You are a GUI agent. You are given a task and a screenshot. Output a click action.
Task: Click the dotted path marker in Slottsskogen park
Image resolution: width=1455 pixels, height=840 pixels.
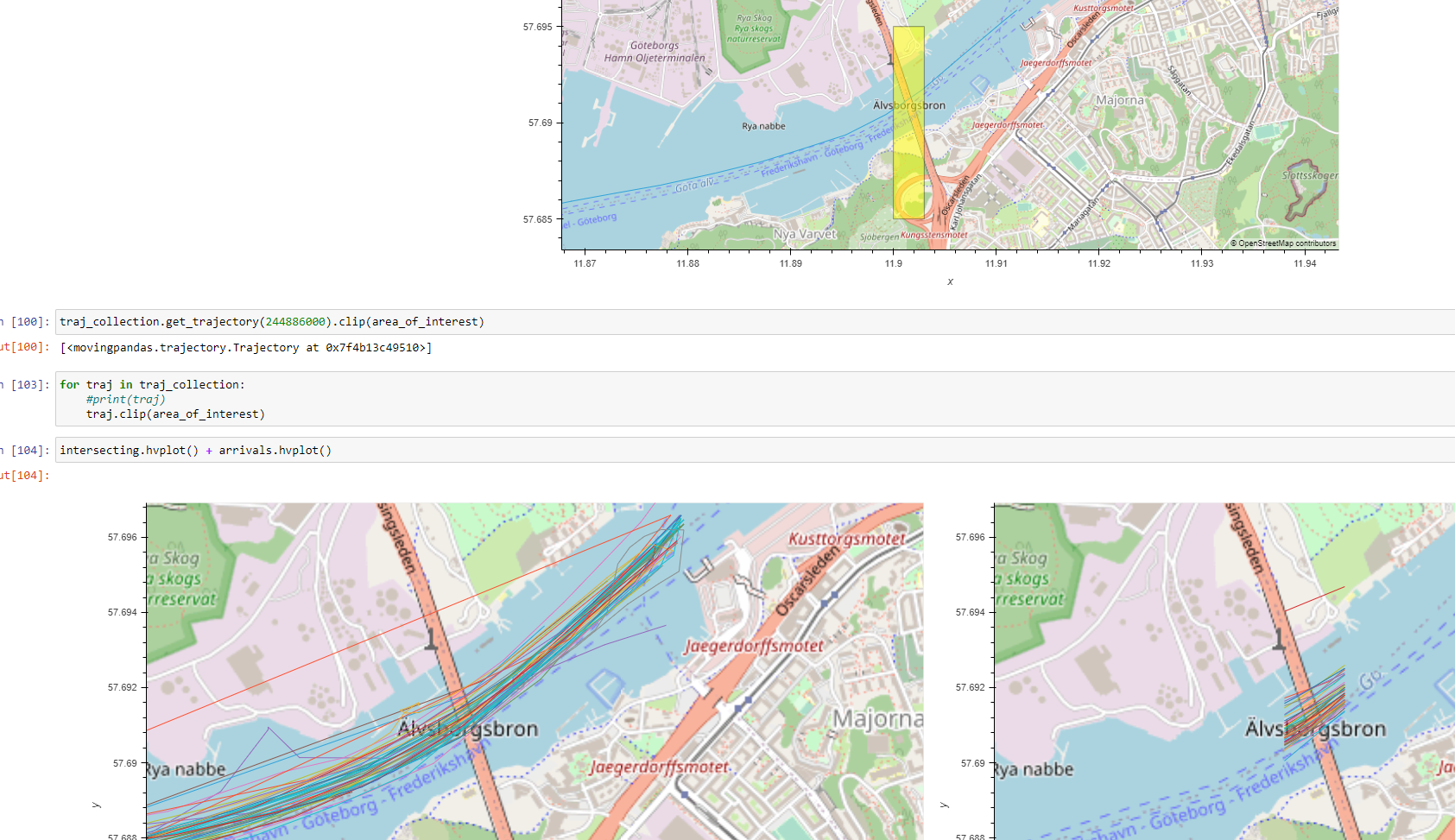click(x=1304, y=186)
